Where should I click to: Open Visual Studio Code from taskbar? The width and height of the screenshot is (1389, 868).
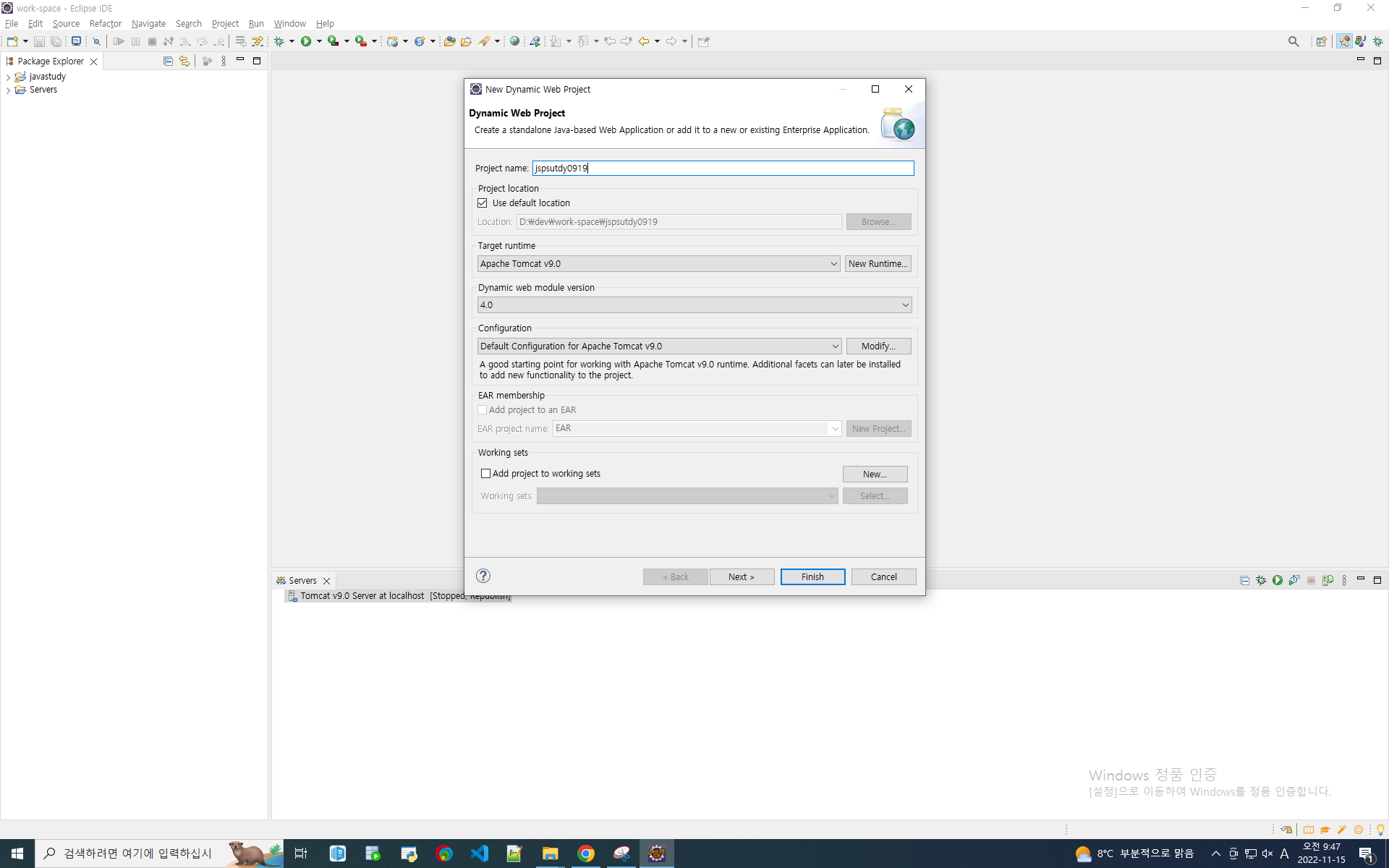coord(480,854)
